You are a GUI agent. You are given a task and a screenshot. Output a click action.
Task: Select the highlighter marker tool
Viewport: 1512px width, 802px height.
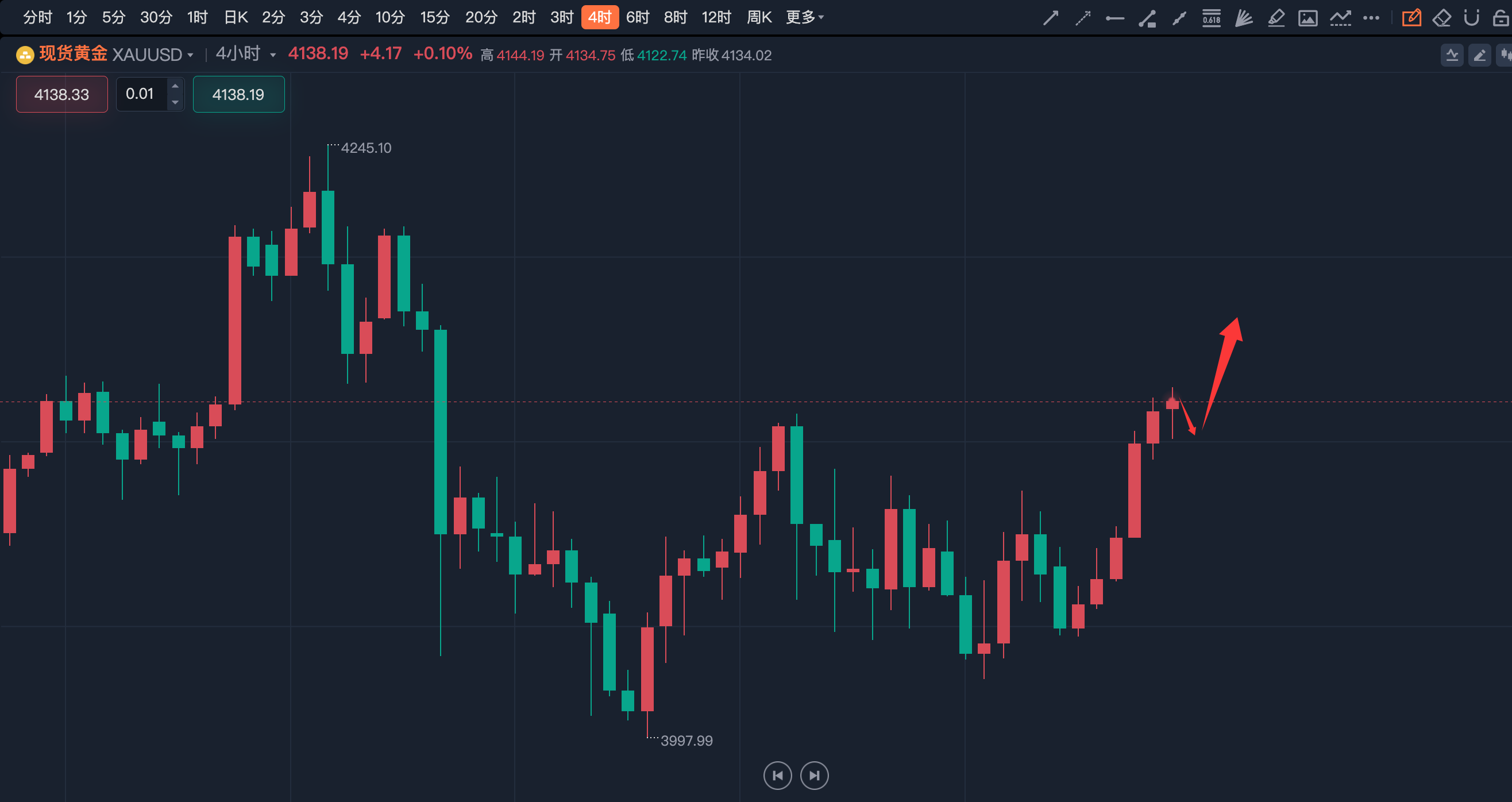1275,18
